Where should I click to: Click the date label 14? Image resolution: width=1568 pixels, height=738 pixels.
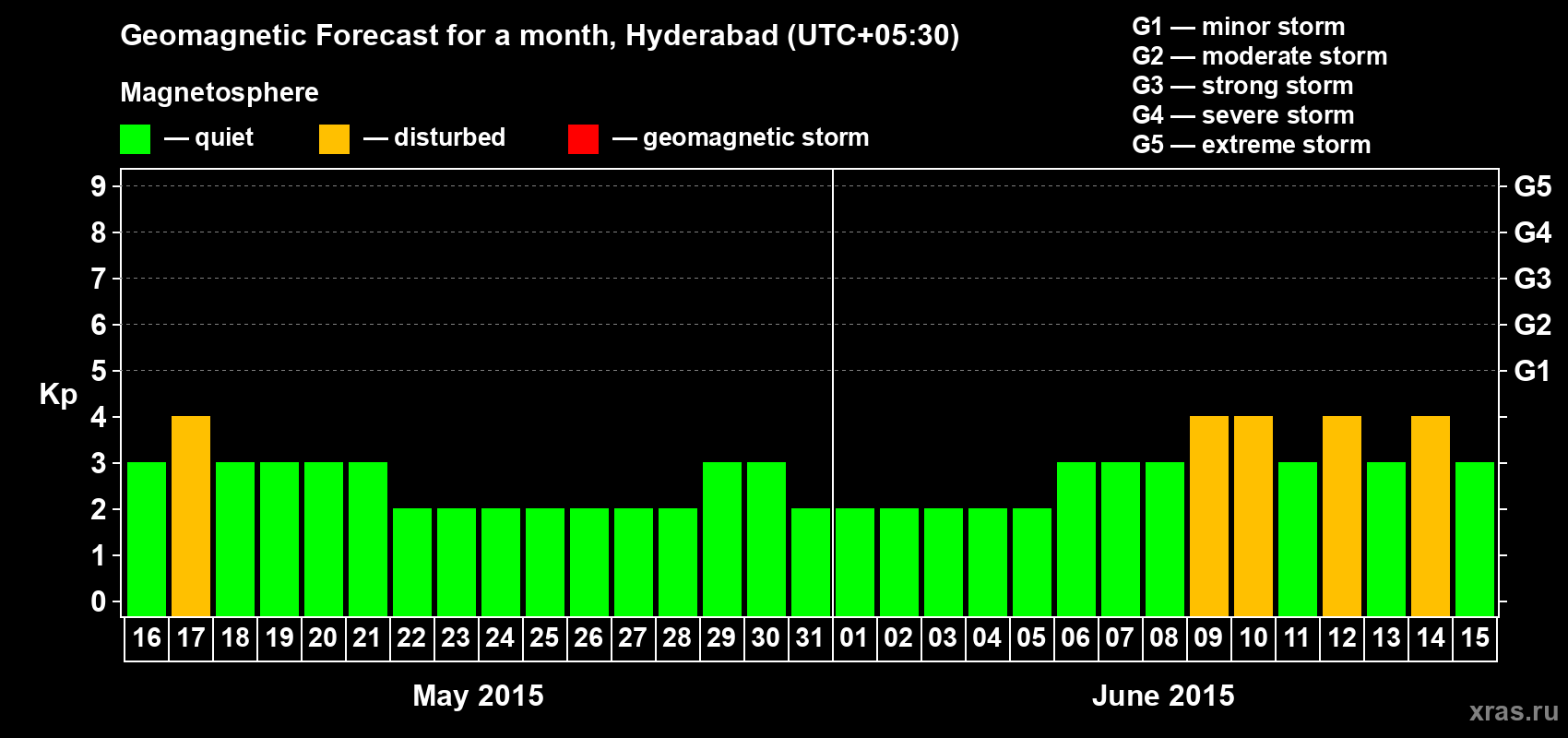pos(1431,637)
